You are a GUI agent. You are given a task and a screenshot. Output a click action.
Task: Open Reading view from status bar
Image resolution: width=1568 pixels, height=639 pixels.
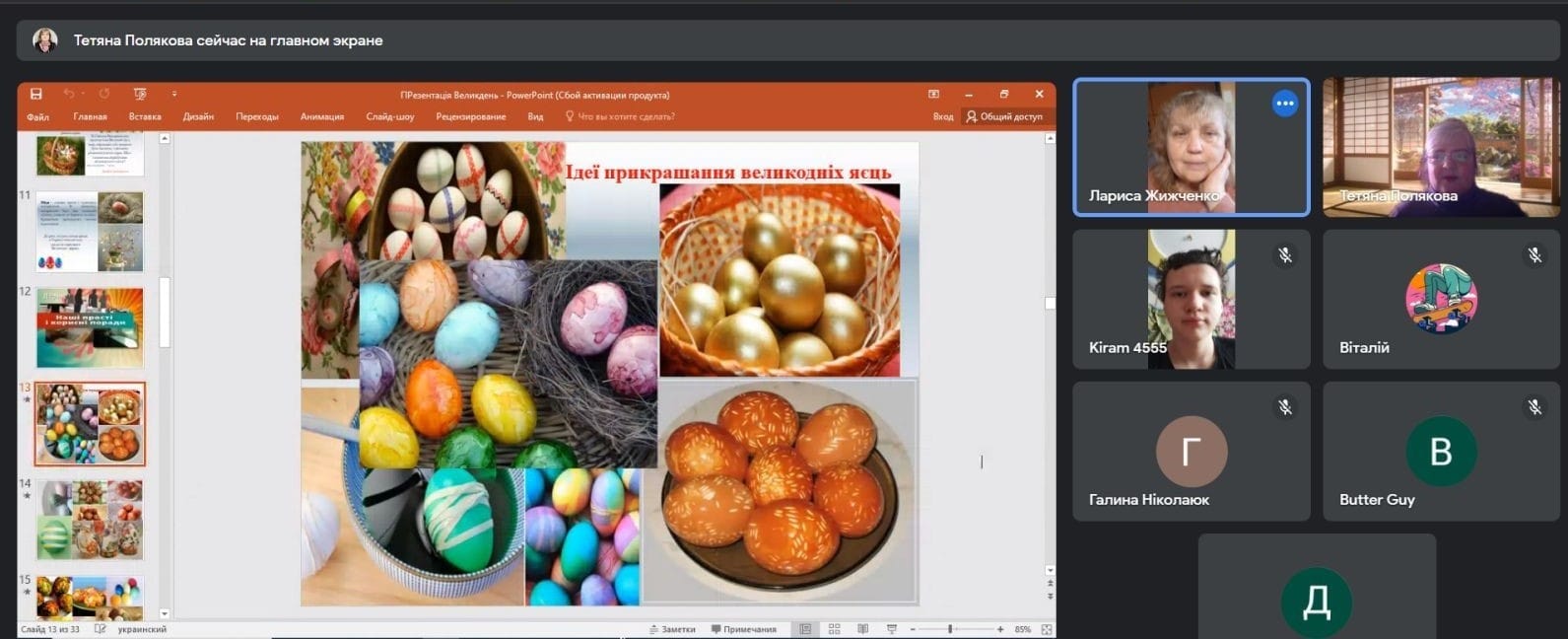click(x=863, y=629)
